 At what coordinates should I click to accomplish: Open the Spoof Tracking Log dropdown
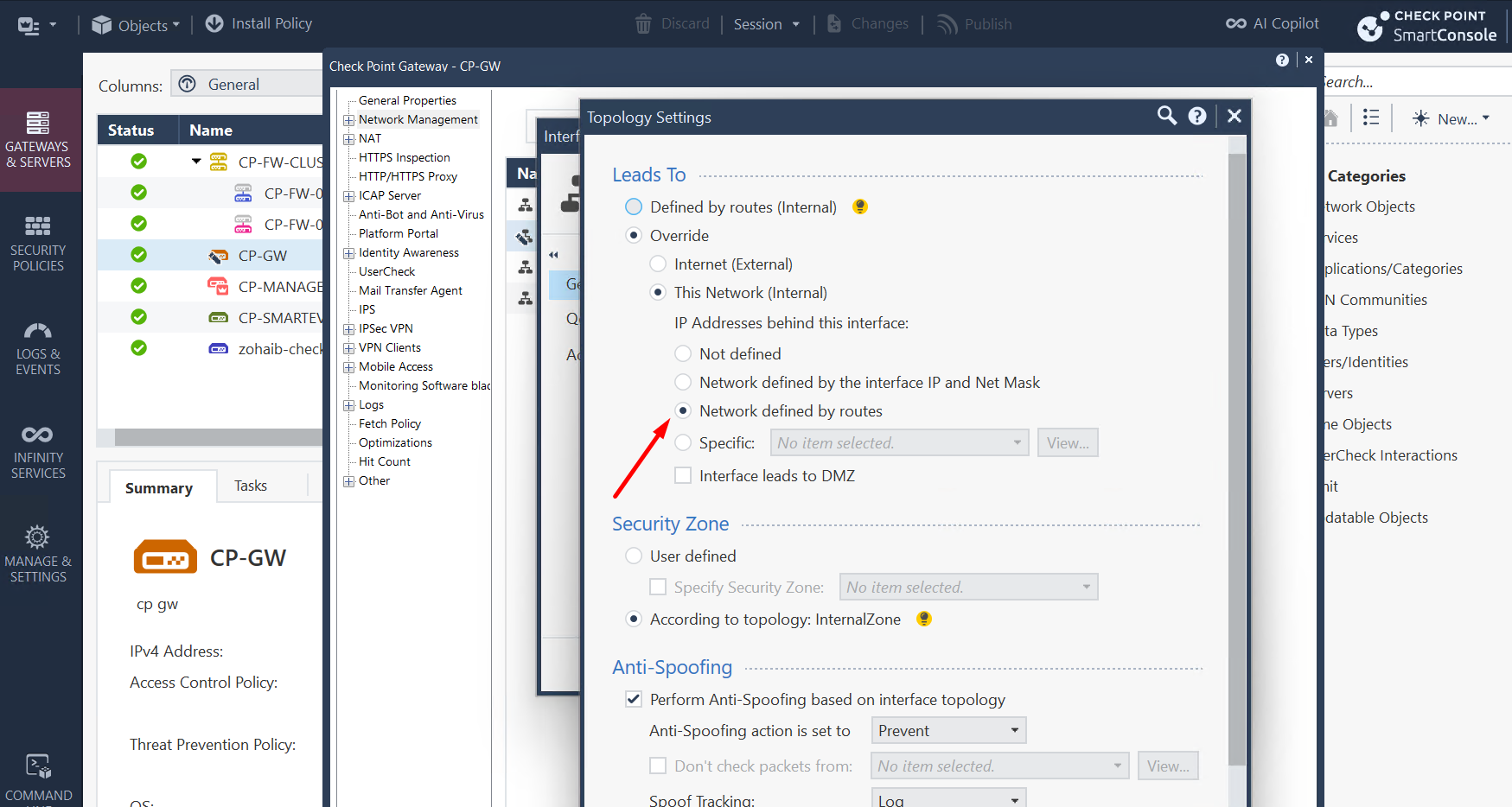(x=948, y=799)
